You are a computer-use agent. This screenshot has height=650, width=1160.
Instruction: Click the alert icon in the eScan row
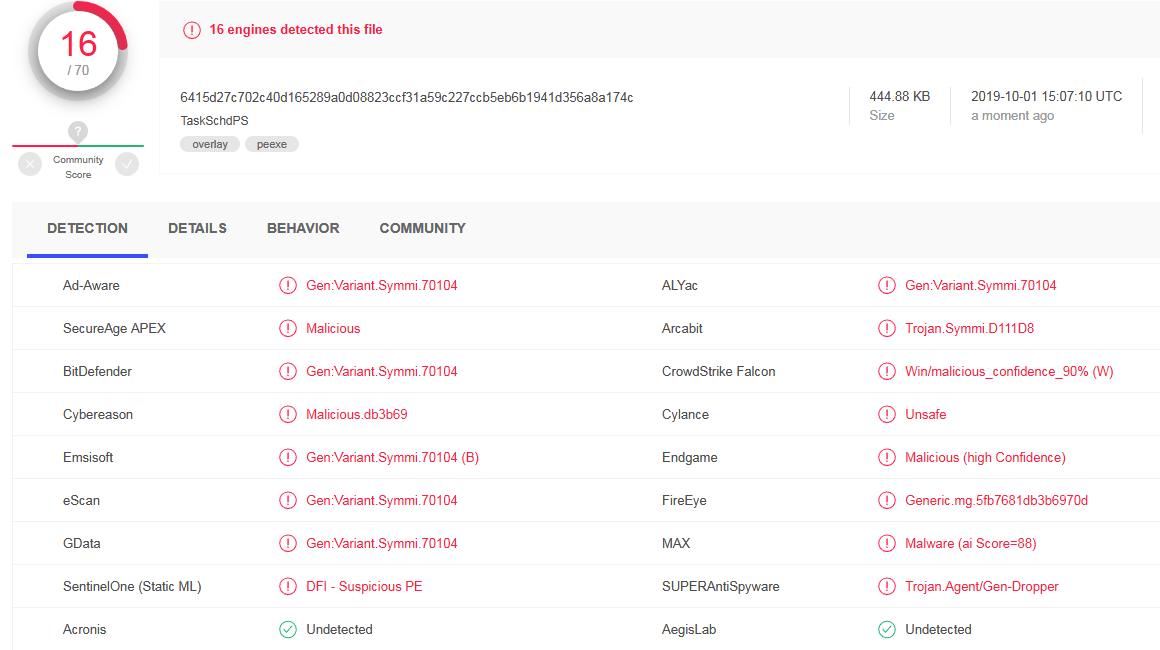(288, 501)
